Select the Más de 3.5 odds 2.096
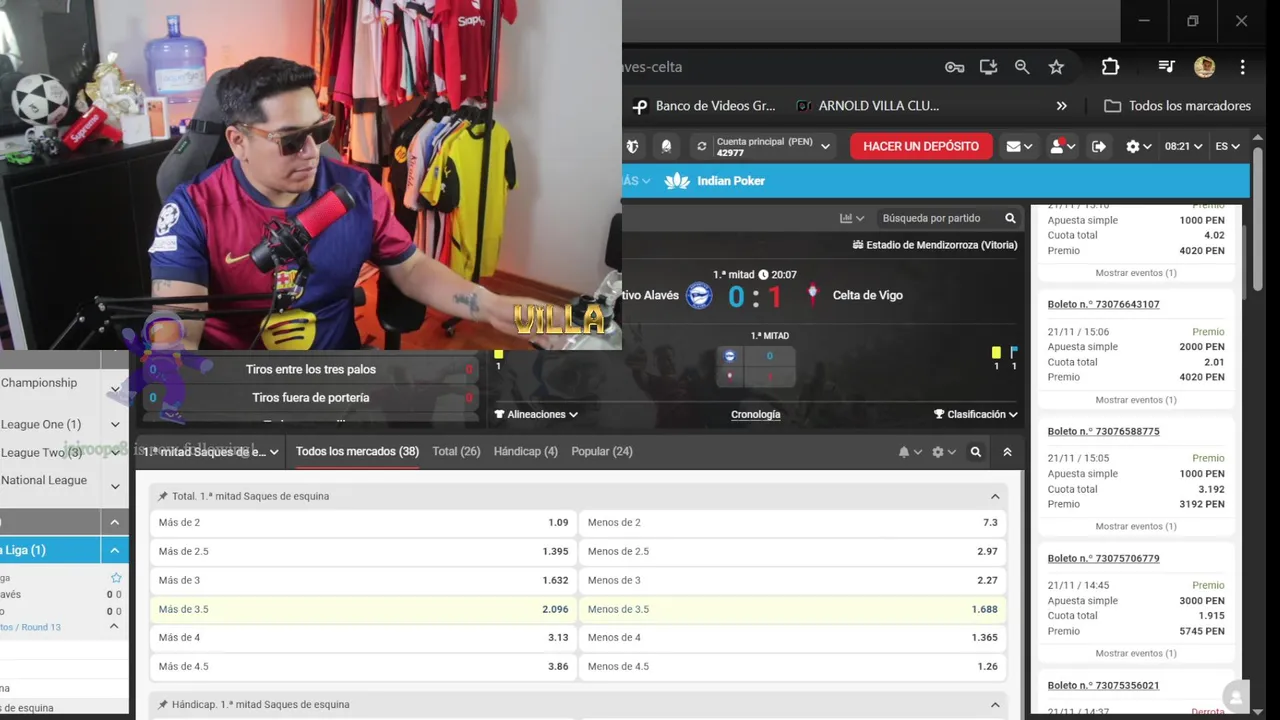 [363, 609]
